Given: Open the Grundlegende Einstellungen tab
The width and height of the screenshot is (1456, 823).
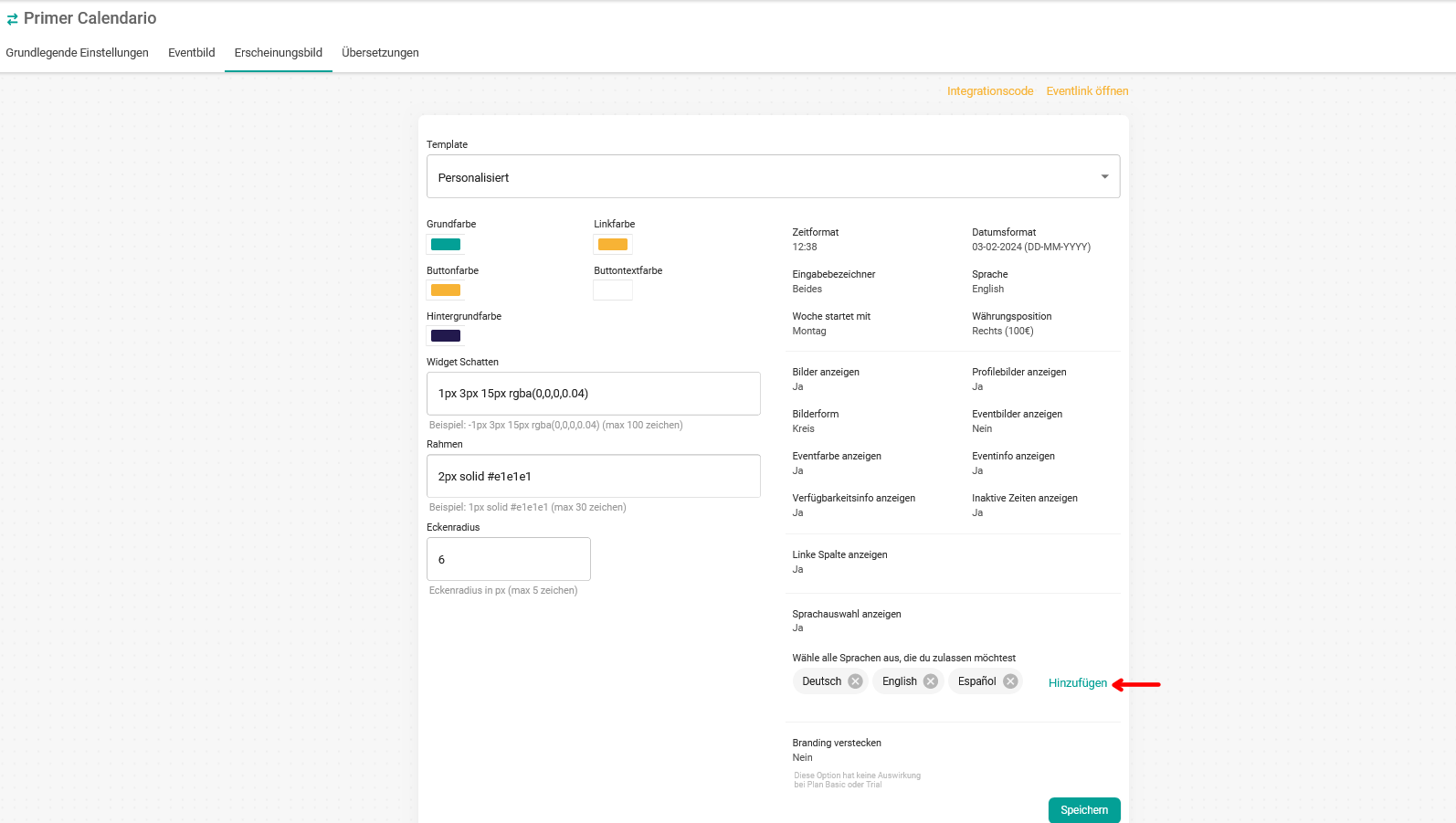Looking at the screenshot, I should tap(77, 53).
